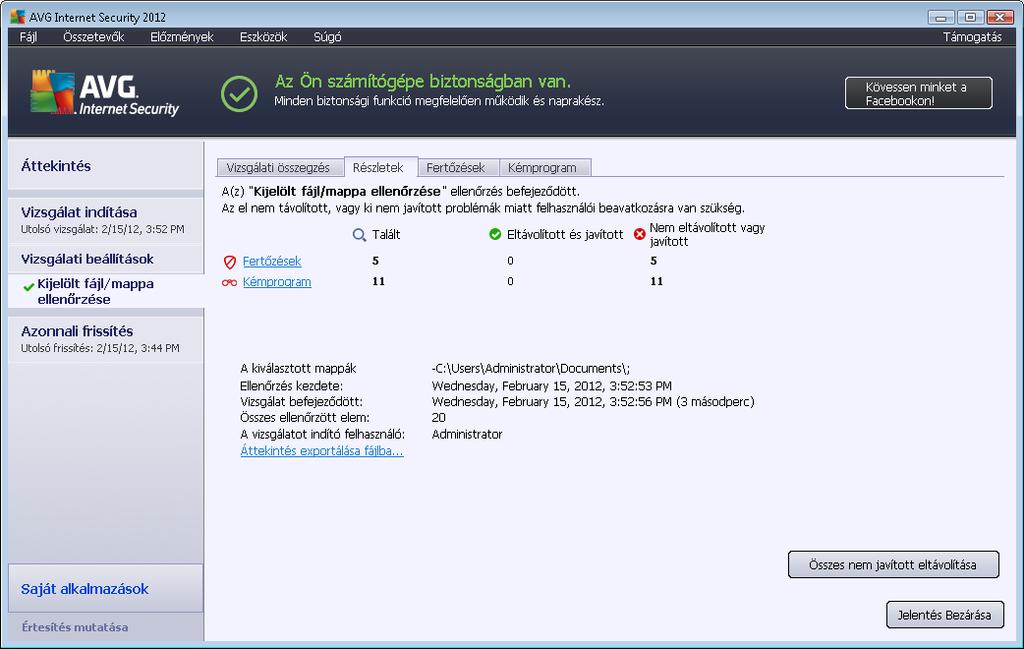Open Vizsgálati beállítások in the sidebar
This screenshot has height=649, width=1024.
(106, 259)
